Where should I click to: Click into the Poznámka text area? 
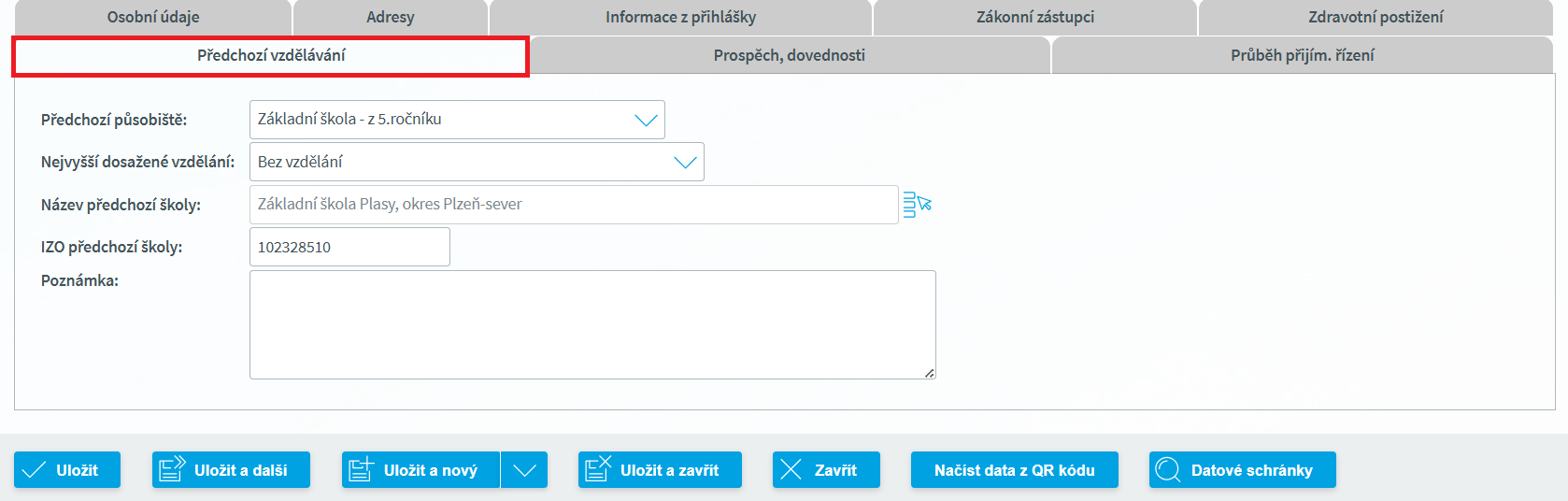point(592,324)
